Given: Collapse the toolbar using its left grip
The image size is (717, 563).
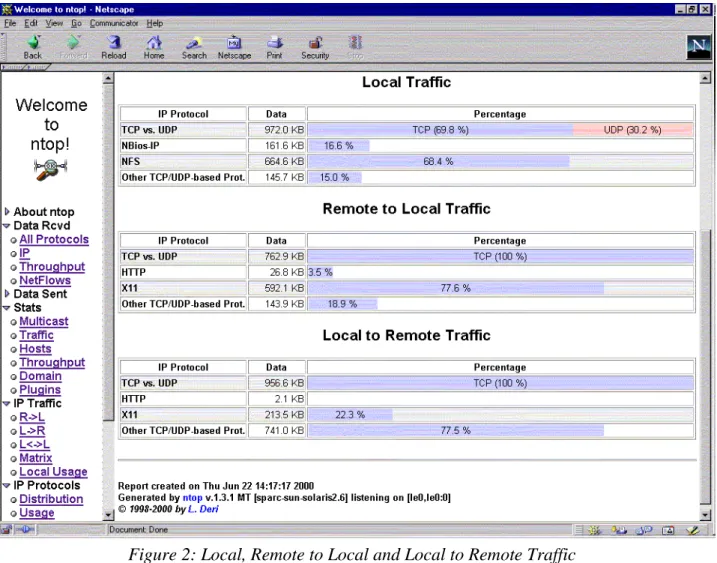Looking at the screenshot, I should pyautogui.click(x=3, y=46).
